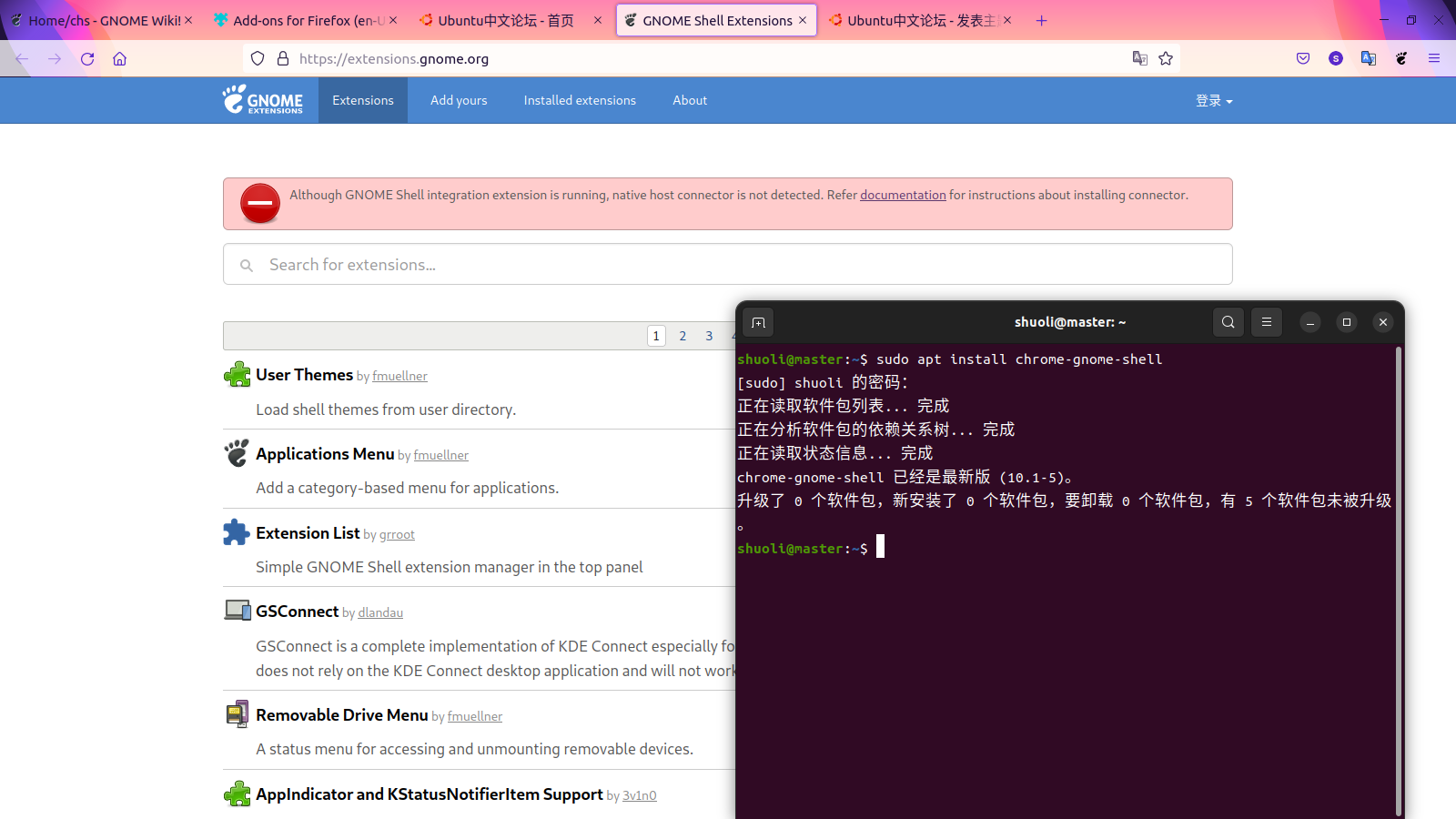Open the Extensions nav item
The width and height of the screenshot is (1456, 819).
coord(363,100)
